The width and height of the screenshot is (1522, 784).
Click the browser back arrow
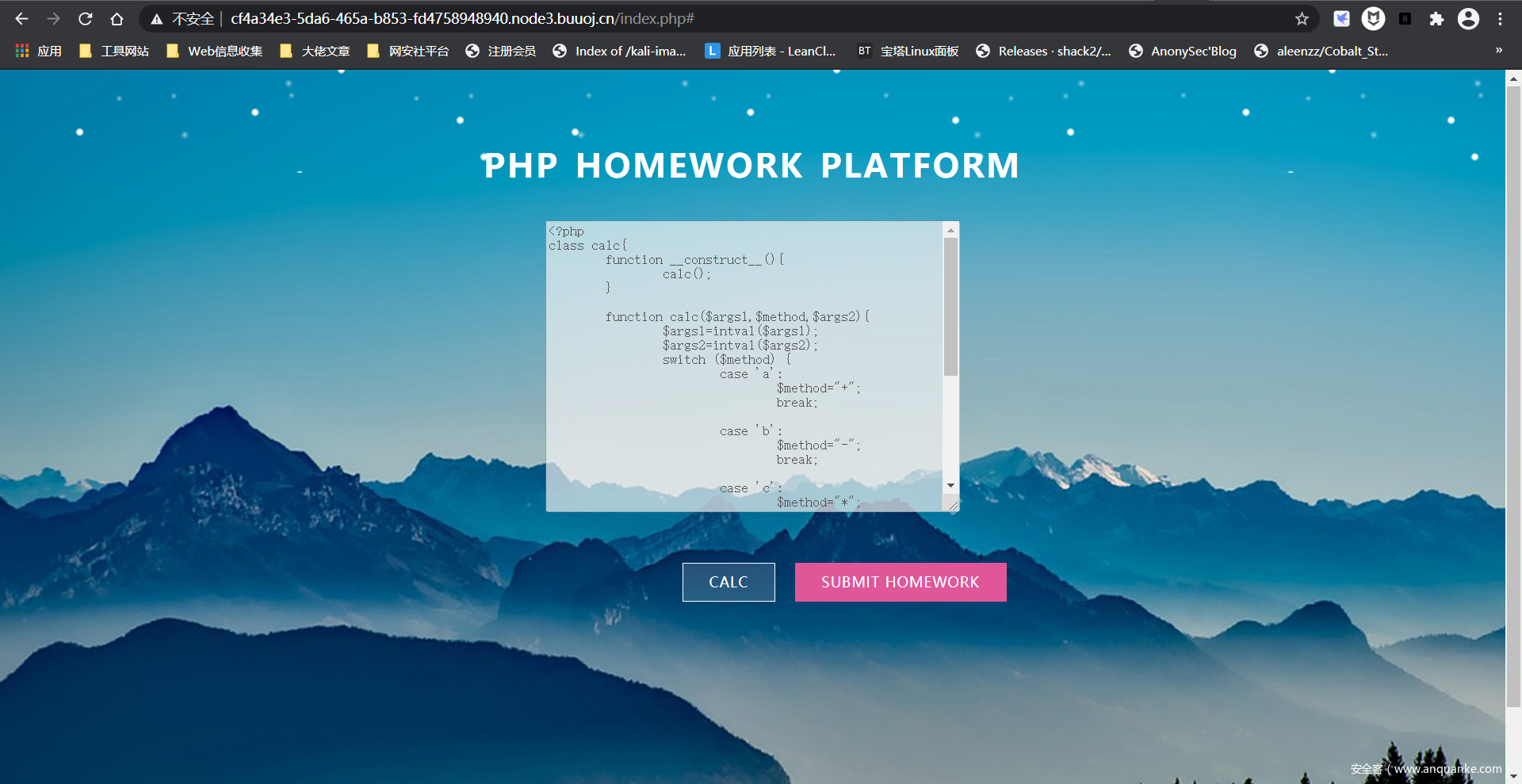(x=21, y=19)
